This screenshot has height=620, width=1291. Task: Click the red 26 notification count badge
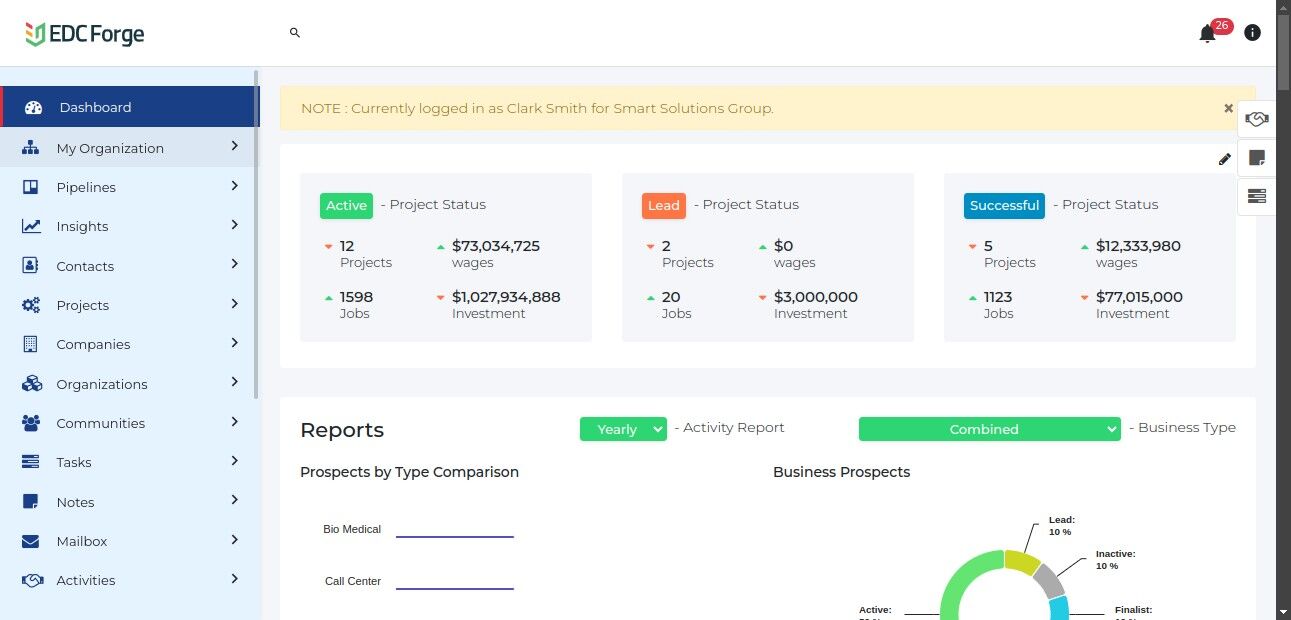point(1221,26)
